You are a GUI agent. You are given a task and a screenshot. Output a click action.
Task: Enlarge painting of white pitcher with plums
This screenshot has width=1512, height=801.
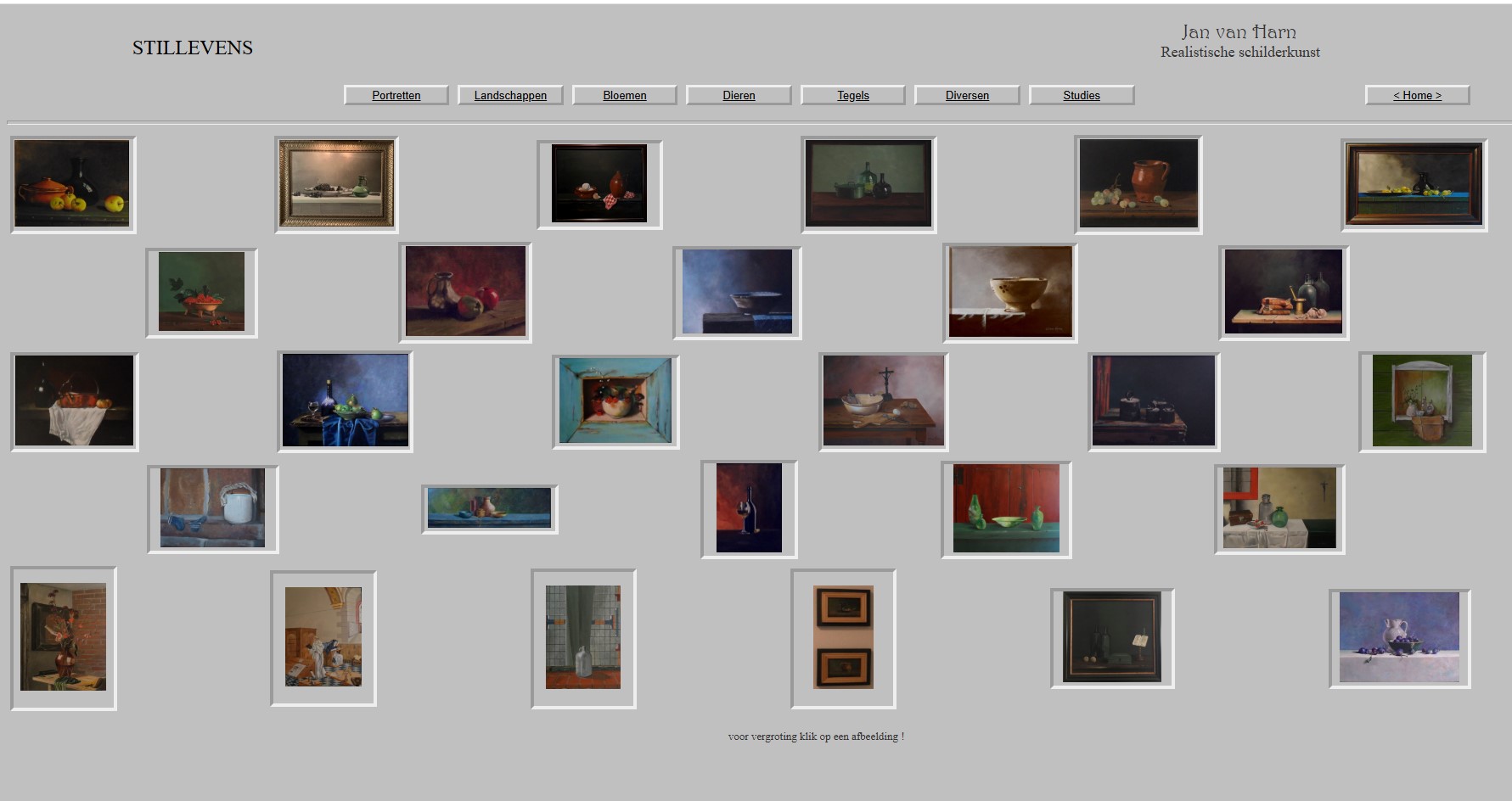pyautogui.click(x=1399, y=638)
